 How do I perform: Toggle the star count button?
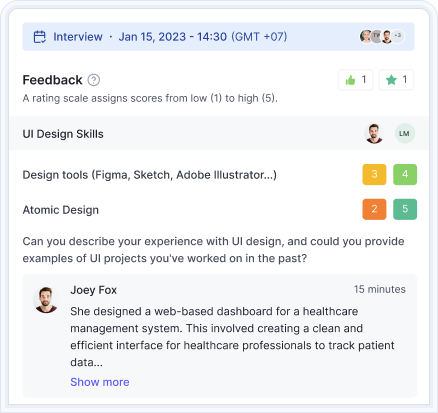coord(396,80)
